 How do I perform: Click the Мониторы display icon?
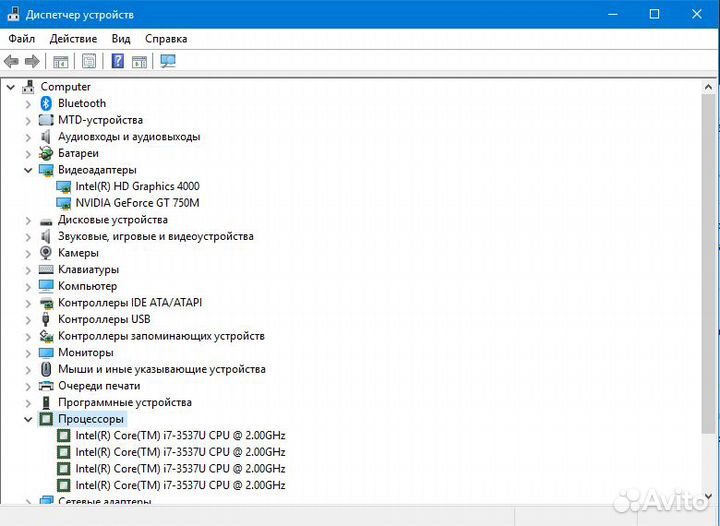(46, 353)
